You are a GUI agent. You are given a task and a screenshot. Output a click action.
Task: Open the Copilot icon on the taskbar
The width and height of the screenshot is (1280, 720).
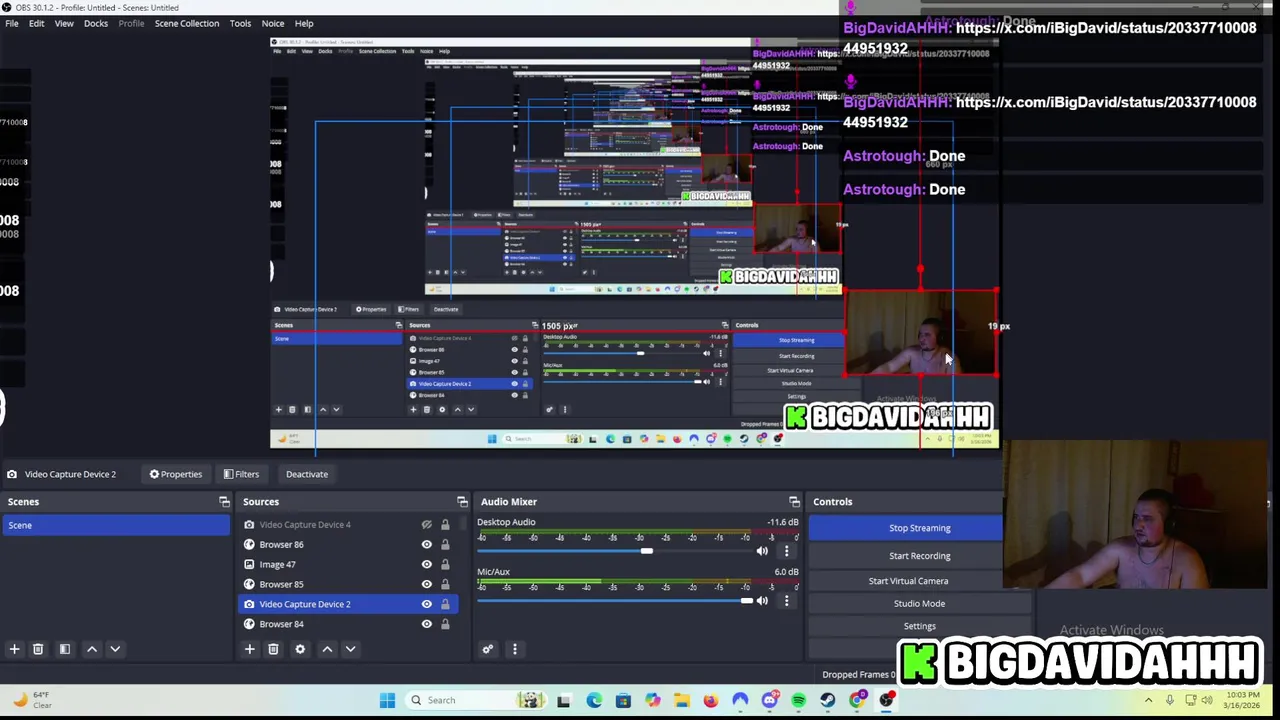point(652,700)
